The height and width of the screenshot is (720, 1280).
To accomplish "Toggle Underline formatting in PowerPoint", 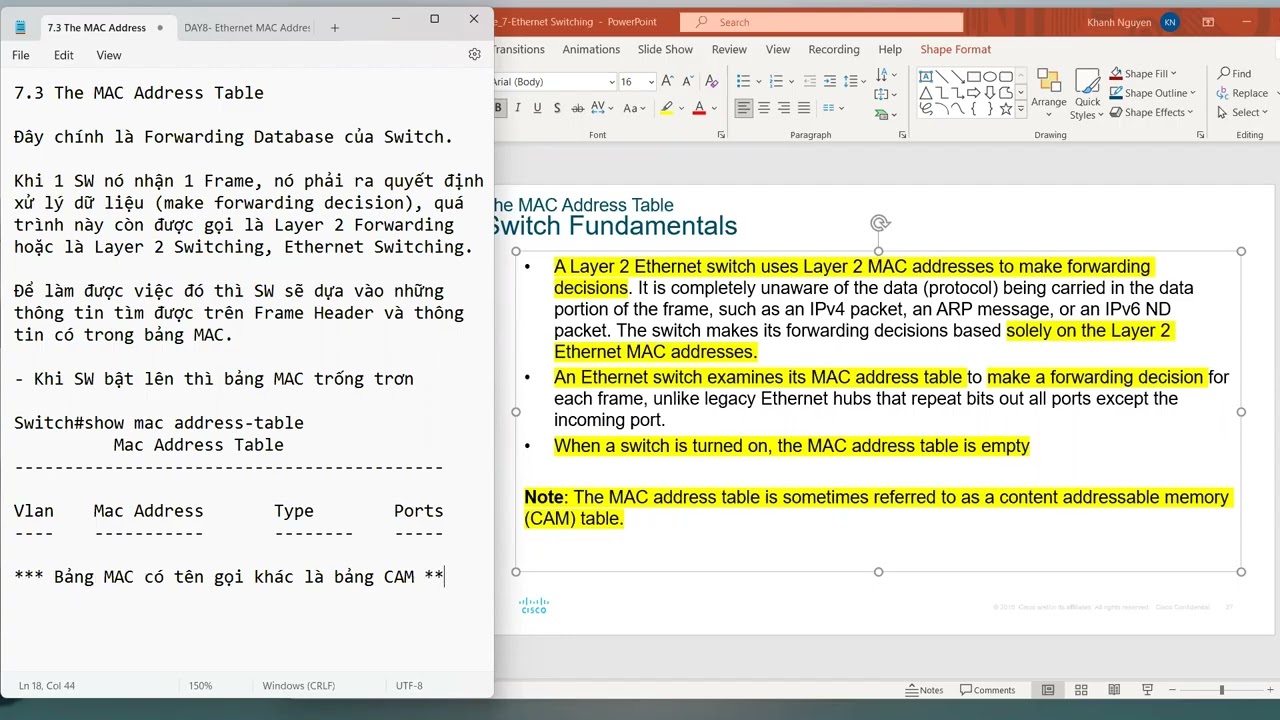I will [537, 108].
